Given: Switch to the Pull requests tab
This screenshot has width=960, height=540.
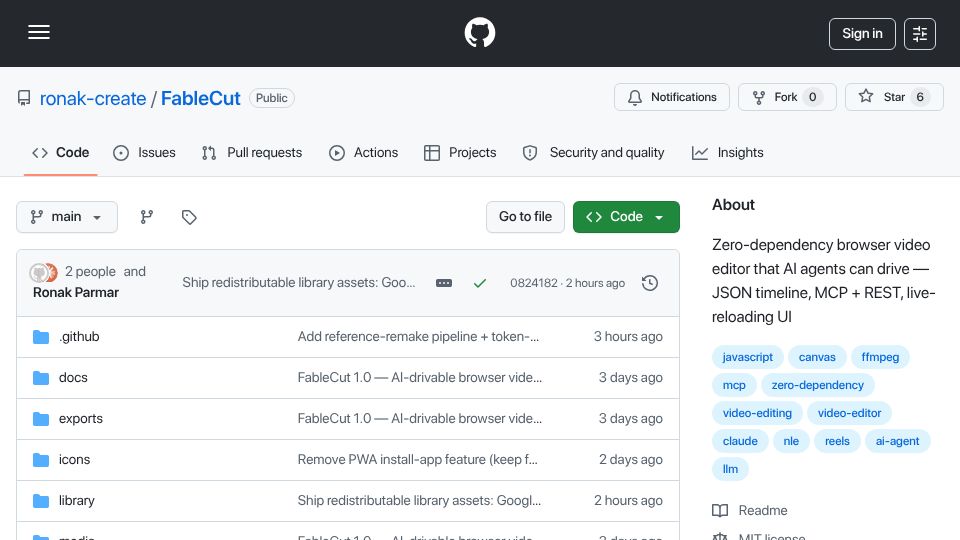Looking at the screenshot, I should [252, 152].
